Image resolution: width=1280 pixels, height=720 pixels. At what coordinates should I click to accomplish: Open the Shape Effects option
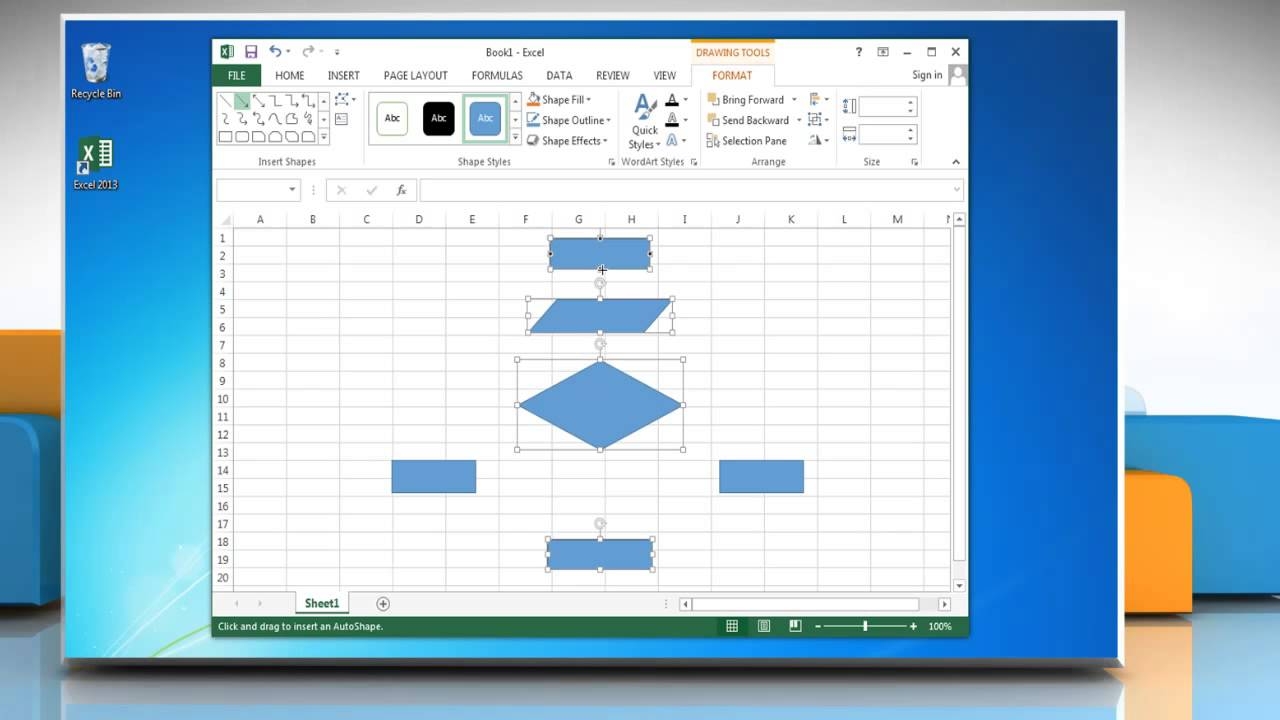click(567, 140)
